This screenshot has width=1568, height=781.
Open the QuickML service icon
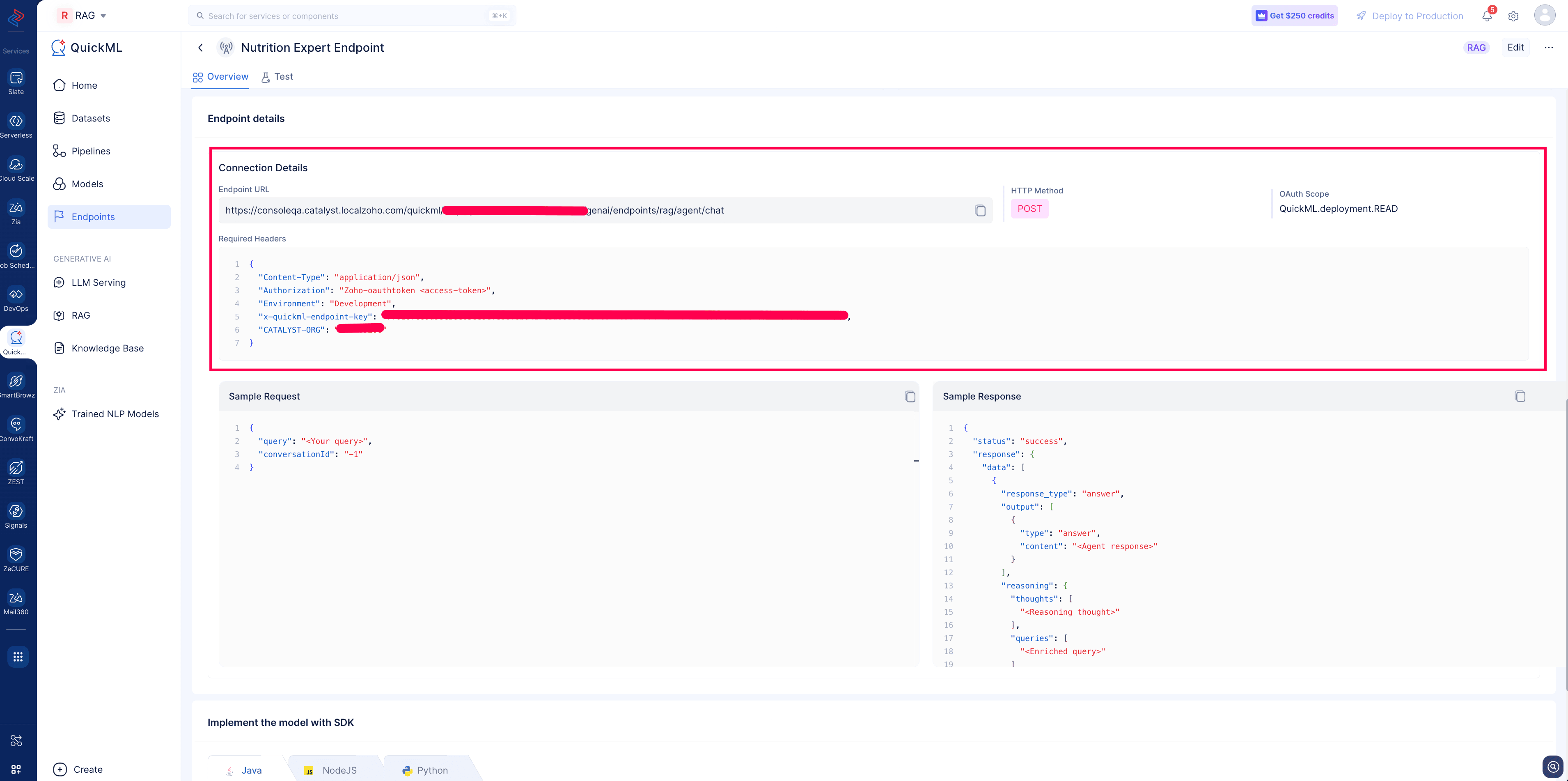(16, 343)
